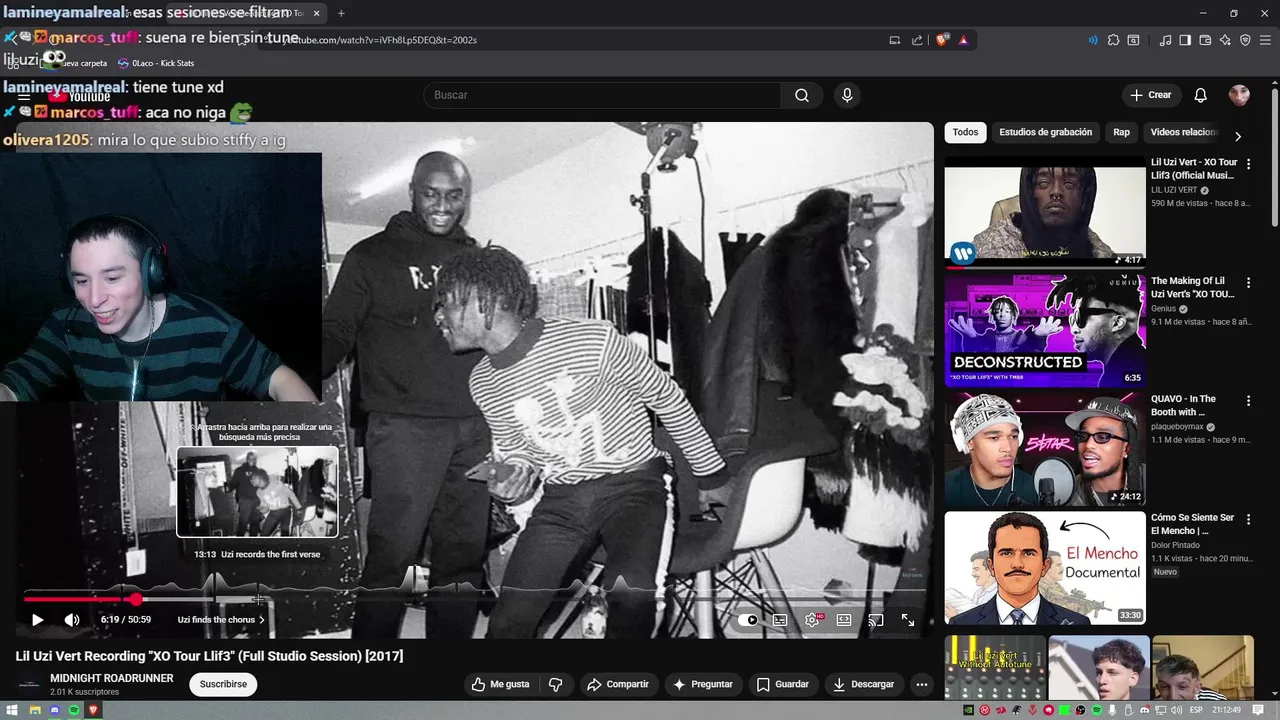The width and height of the screenshot is (1280, 720).
Task: Open the tab search icon in toolbar
Action: click(1133, 40)
